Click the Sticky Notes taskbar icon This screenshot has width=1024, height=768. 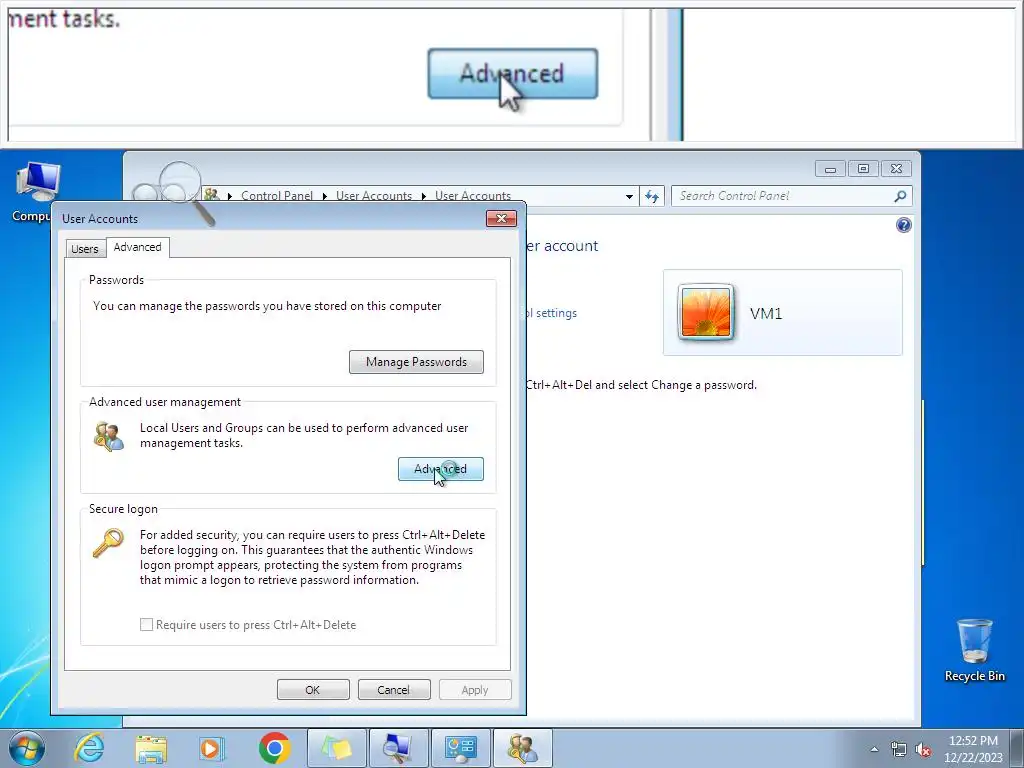coord(336,748)
